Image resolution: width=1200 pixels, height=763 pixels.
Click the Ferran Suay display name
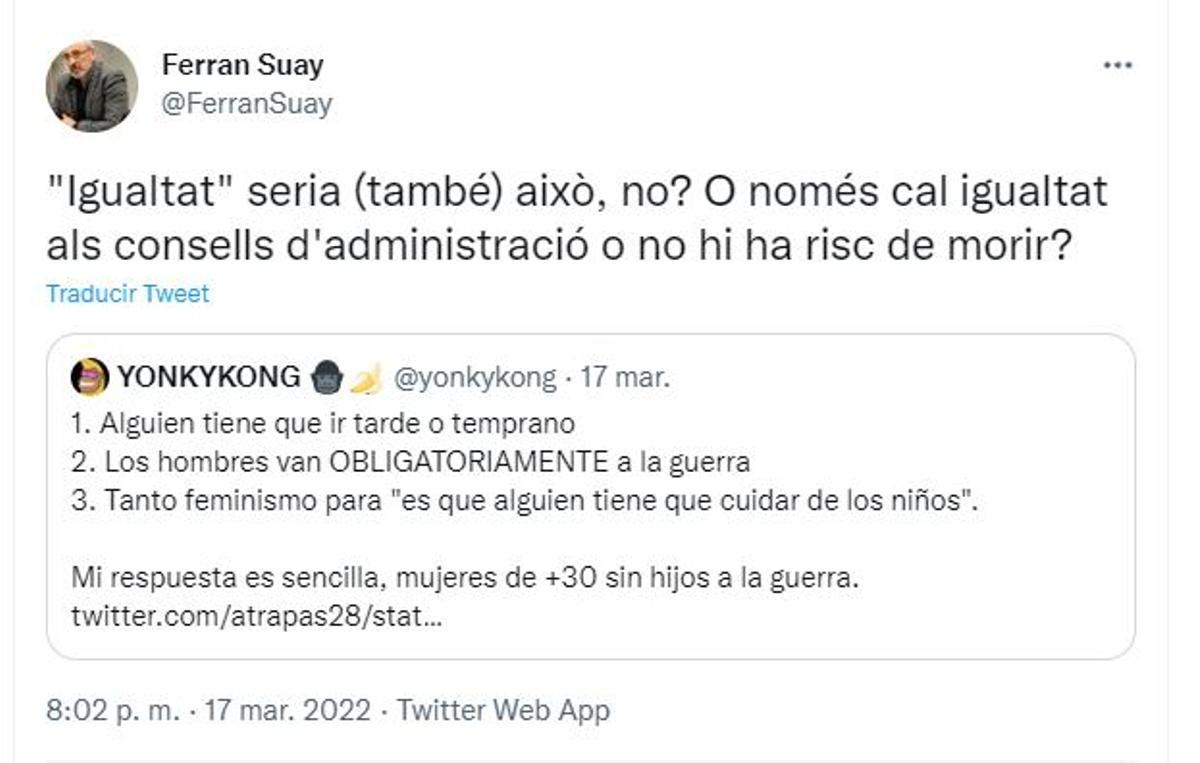point(244,66)
